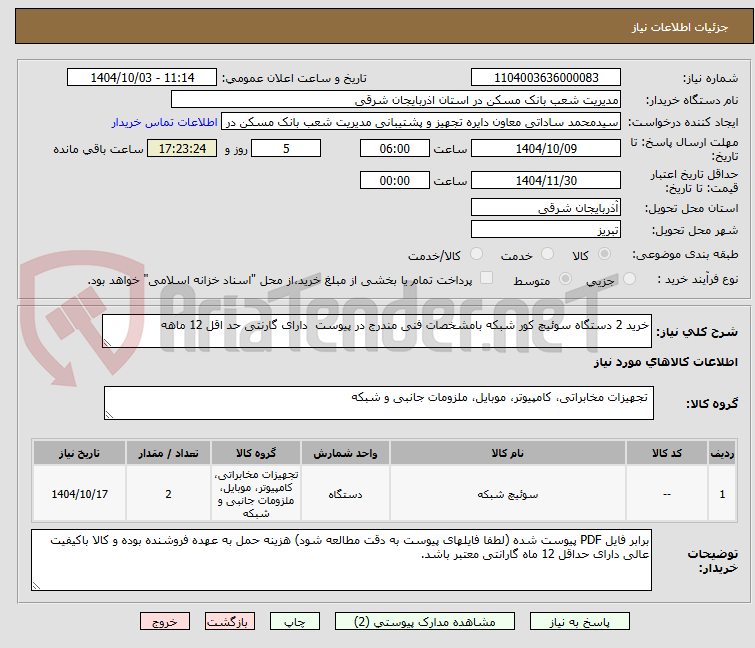Click the need date cell 1404/10/17
The height and width of the screenshot is (648, 755).
(79, 494)
